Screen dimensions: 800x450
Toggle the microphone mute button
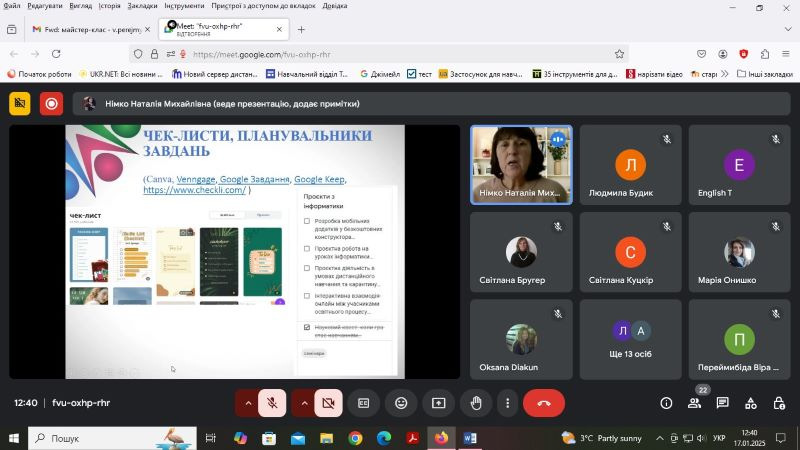click(272, 403)
